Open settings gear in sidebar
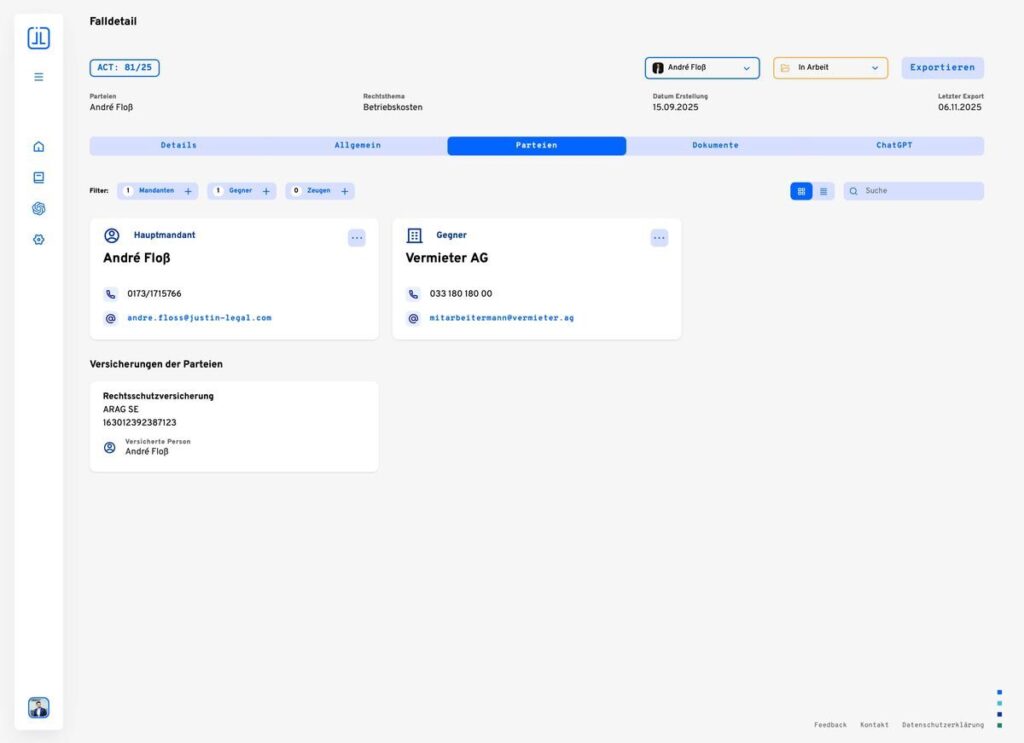This screenshot has height=743, width=1024. point(39,240)
